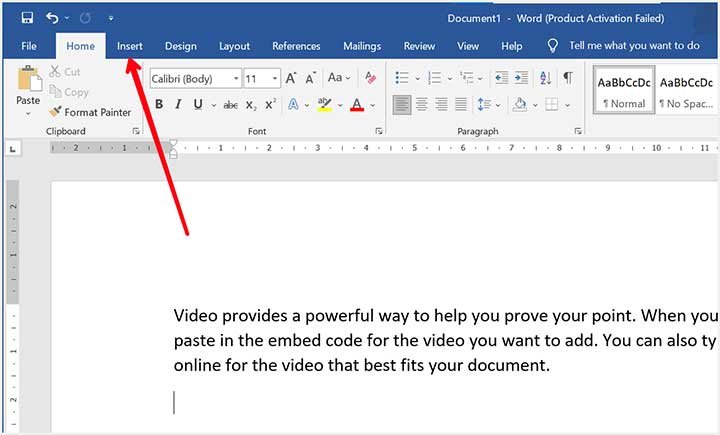Open the Undo history dropdown arrow
Viewport: 720px width, 435px height.
pyautogui.click(x=67, y=18)
